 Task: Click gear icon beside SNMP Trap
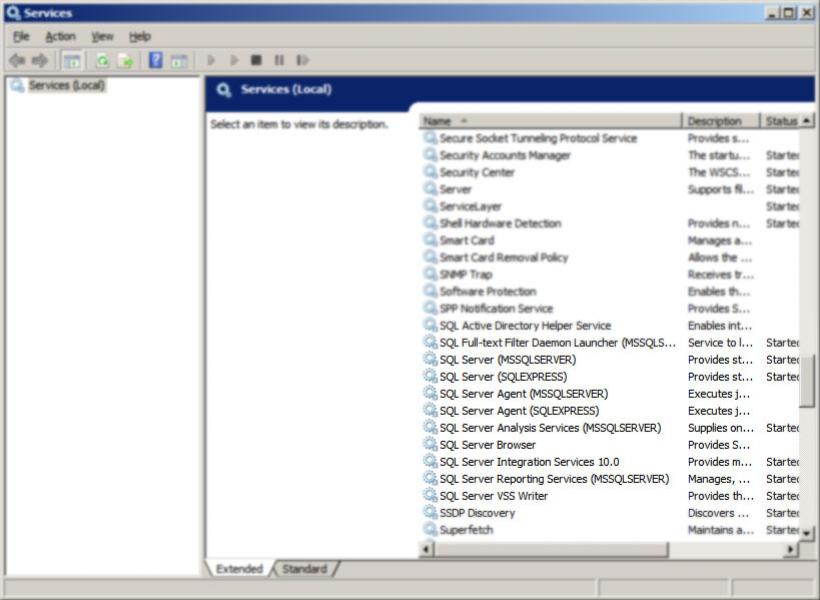[x=430, y=274]
